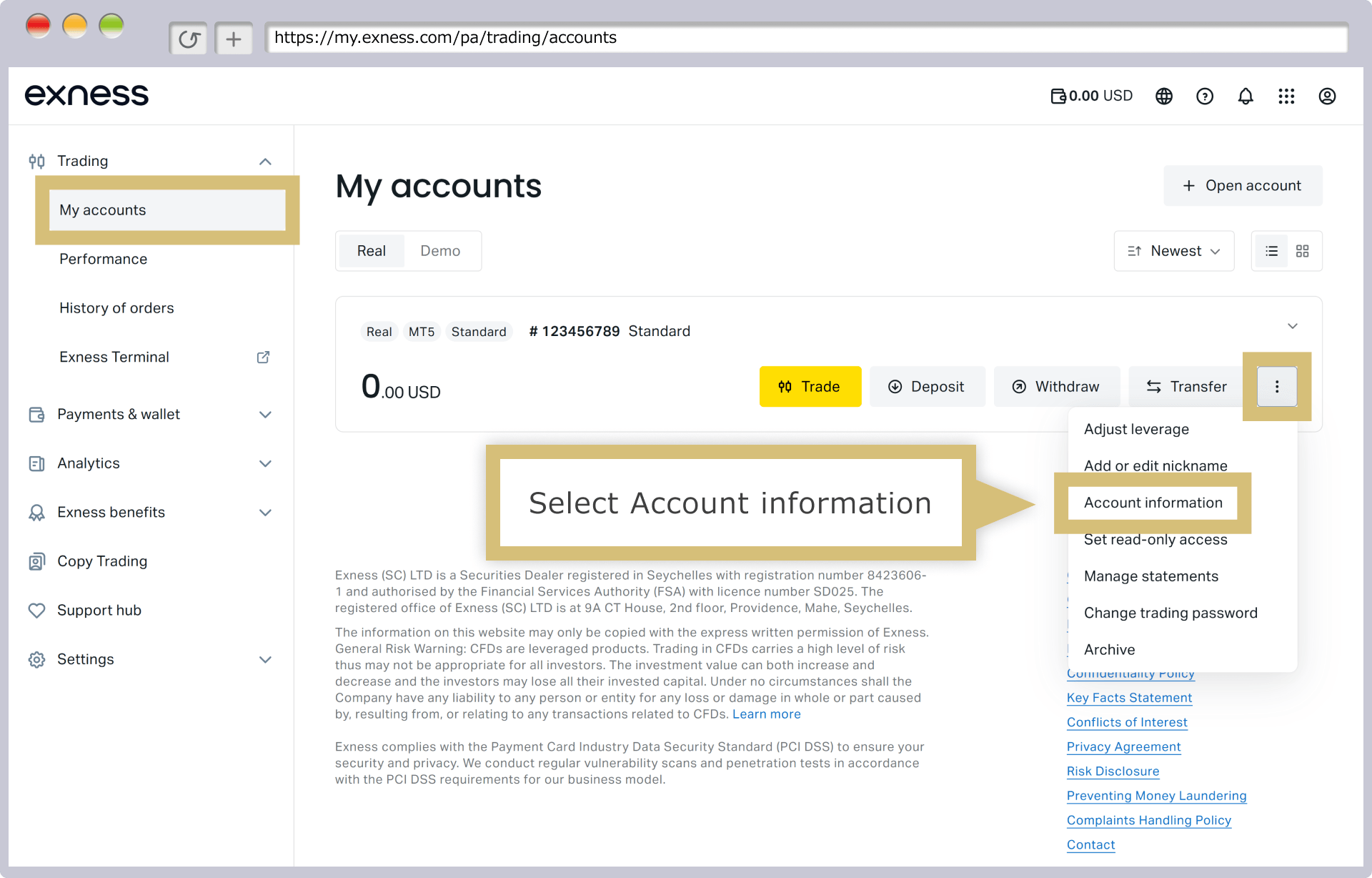Click the 0.00 USD account balance
The width and height of the screenshot is (1372, 878).
coord(401,387)
